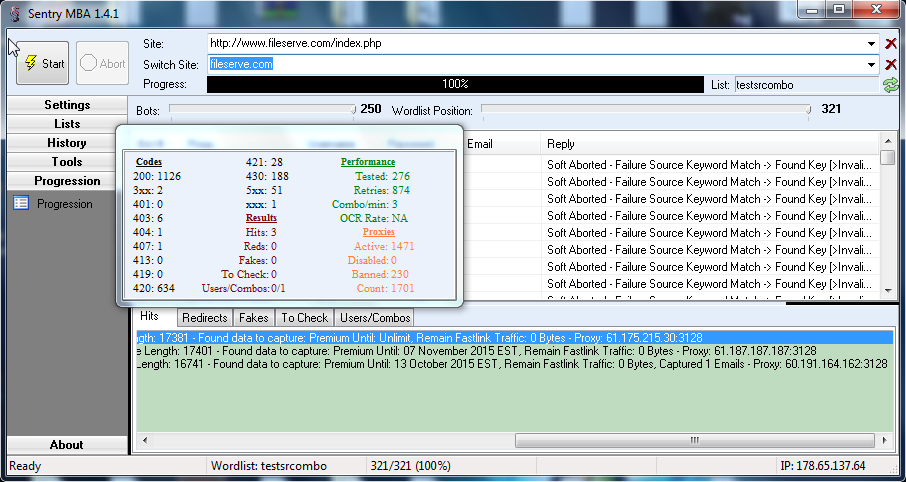Image resolution: width=906 pixels, height=482 pixels.
Task: Open the About section
Action: click(67, 444)
